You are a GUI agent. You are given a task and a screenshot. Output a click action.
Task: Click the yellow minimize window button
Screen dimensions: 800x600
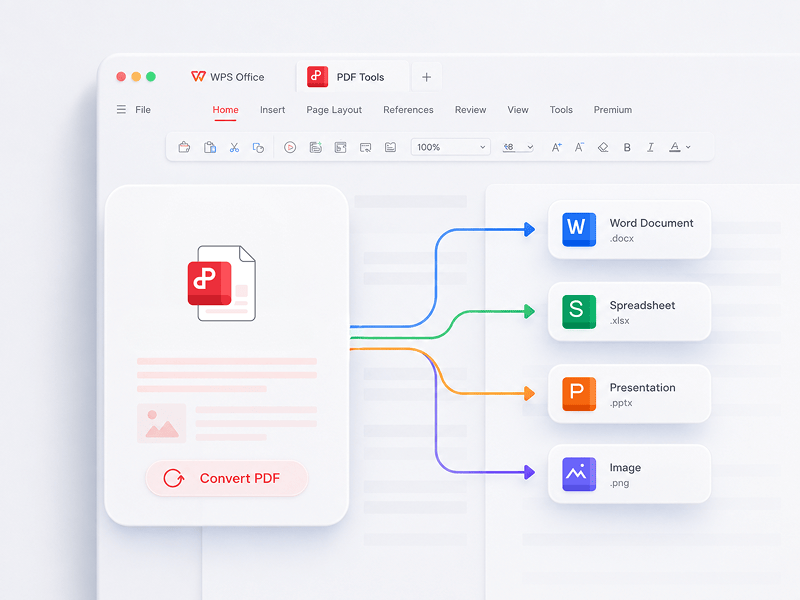[x=136, y=77]
